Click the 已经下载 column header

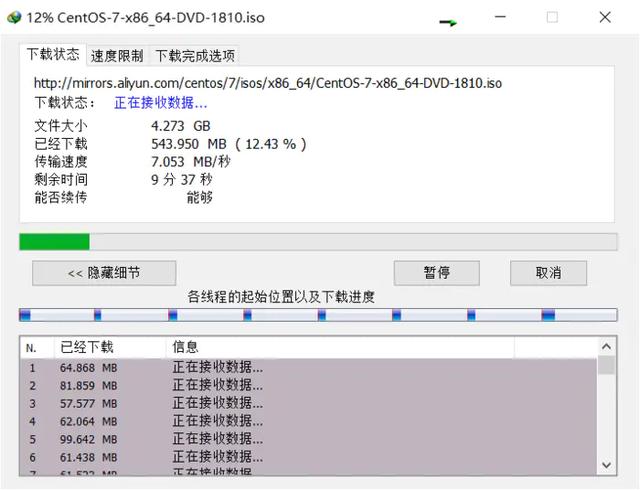click(x=110, y=347)
